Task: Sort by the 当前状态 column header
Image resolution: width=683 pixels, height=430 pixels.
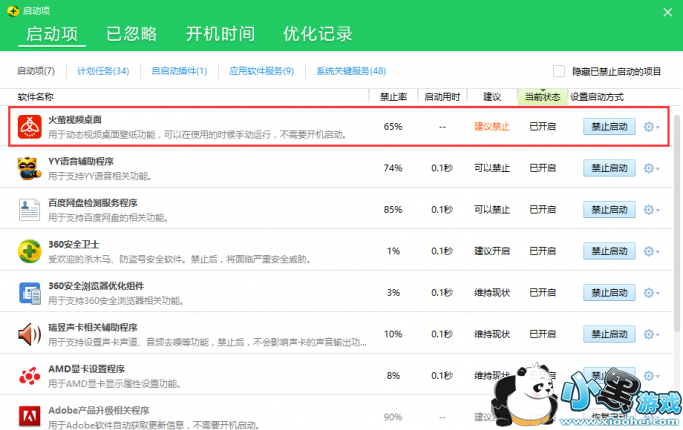Action: click(542, 97)
